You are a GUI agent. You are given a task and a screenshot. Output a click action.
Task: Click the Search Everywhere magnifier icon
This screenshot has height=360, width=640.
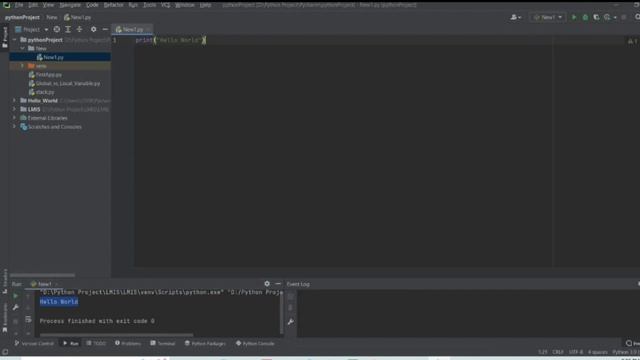pos(637,17)
